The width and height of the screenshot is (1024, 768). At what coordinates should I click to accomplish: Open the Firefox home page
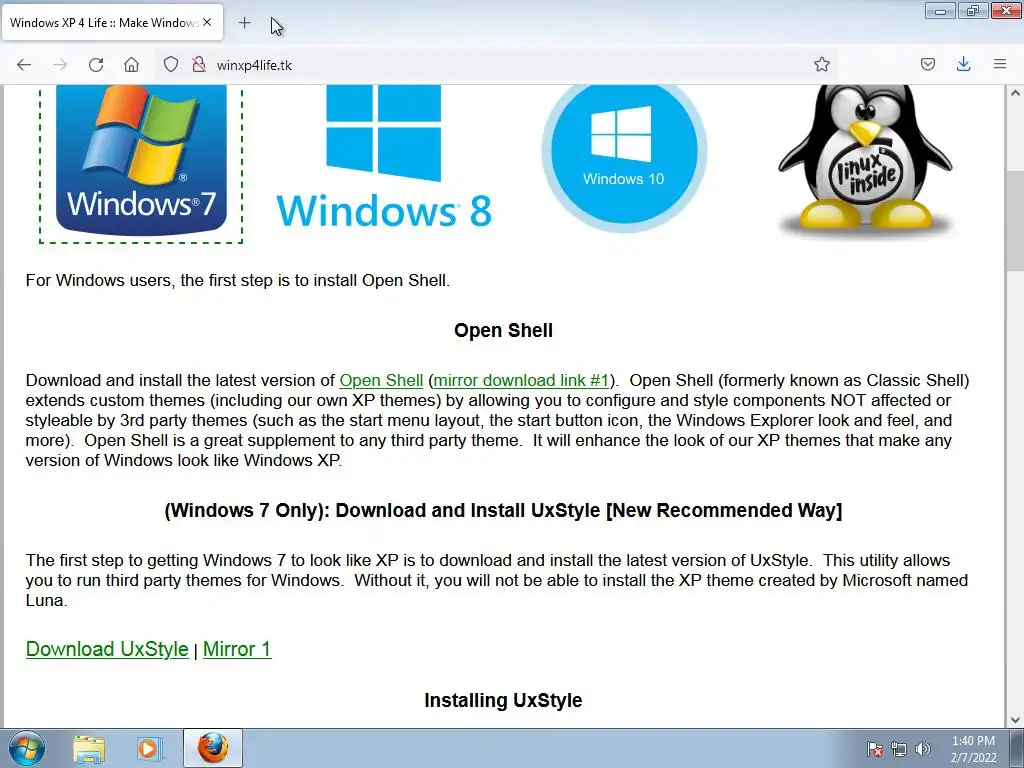(x=131, y=65)
